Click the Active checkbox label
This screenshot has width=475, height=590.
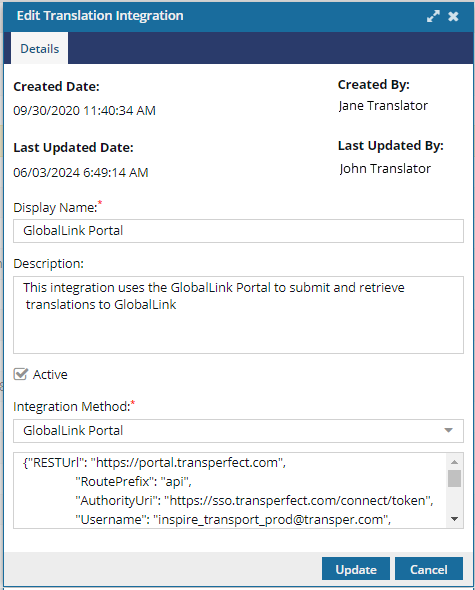(x=50, y=374)
